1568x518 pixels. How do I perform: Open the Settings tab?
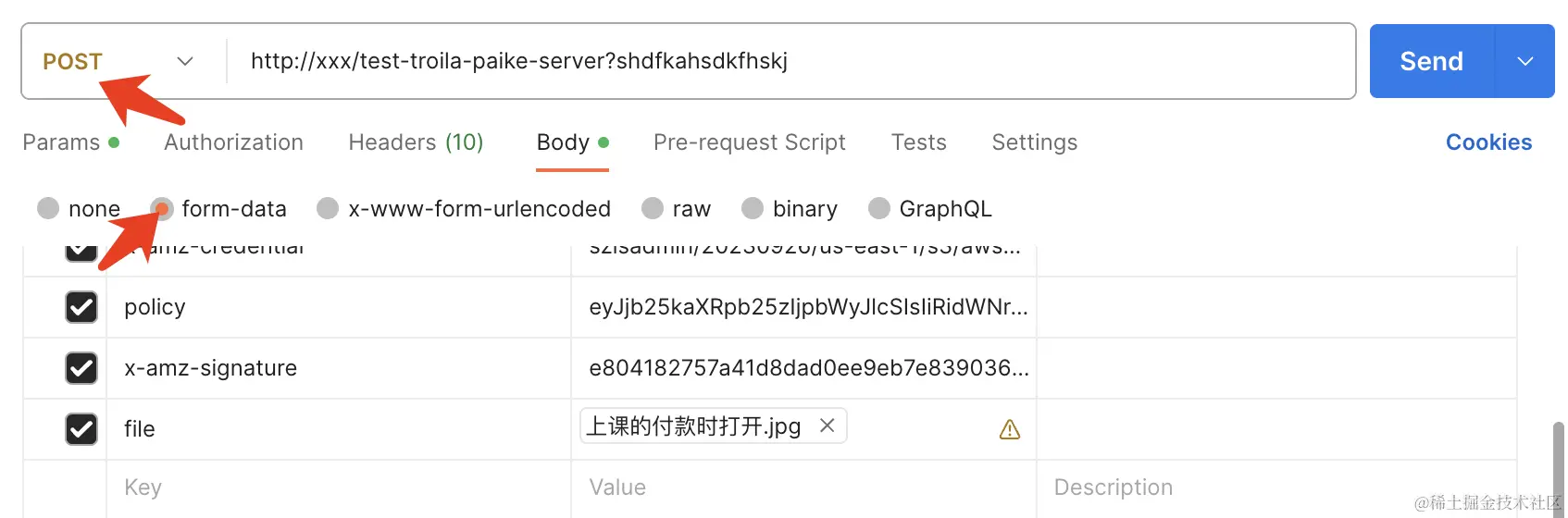[1034, 142]
